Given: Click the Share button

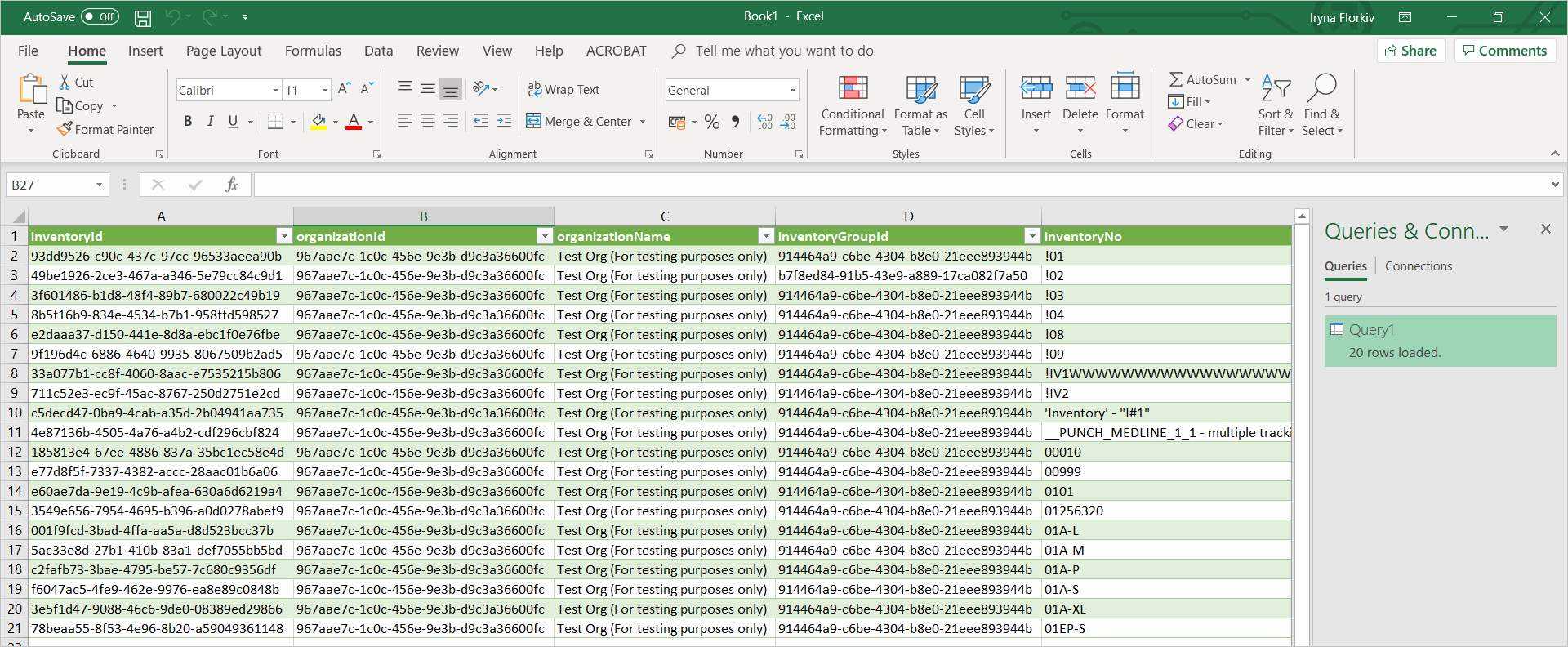Looking at the screenshot, I should pos(1411,51).
